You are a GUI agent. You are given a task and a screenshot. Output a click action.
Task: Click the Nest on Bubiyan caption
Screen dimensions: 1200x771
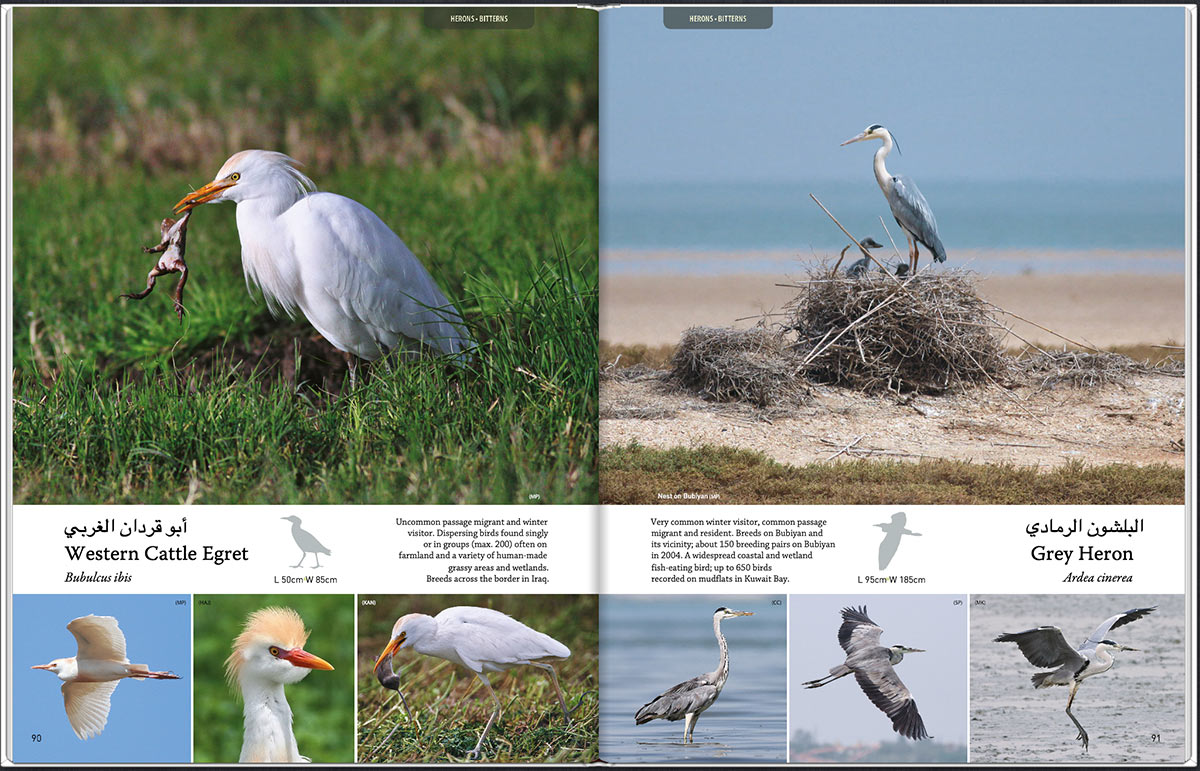click(x=688, y=496)
